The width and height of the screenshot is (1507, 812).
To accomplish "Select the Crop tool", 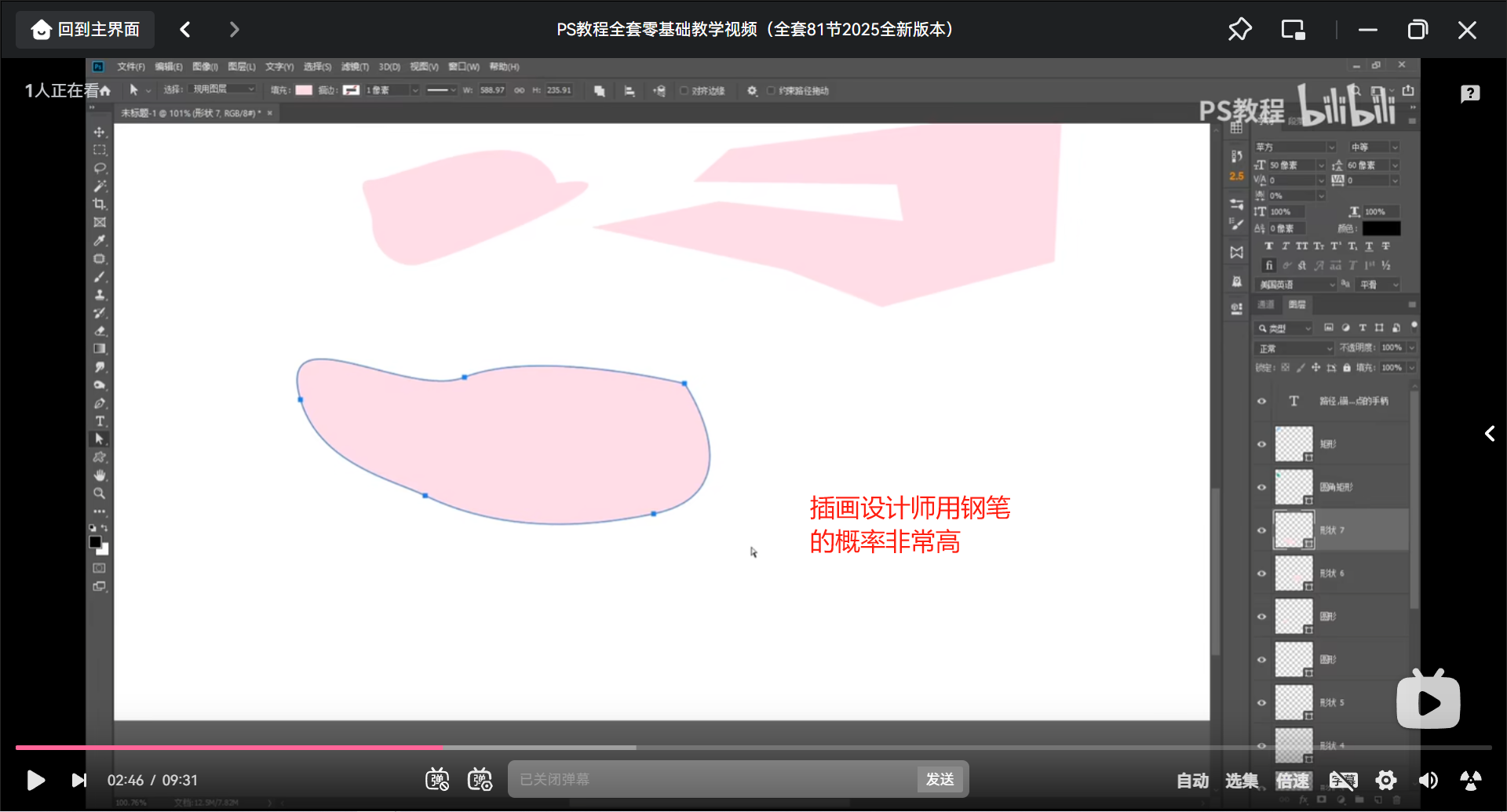I will click(x=100, y=204).
